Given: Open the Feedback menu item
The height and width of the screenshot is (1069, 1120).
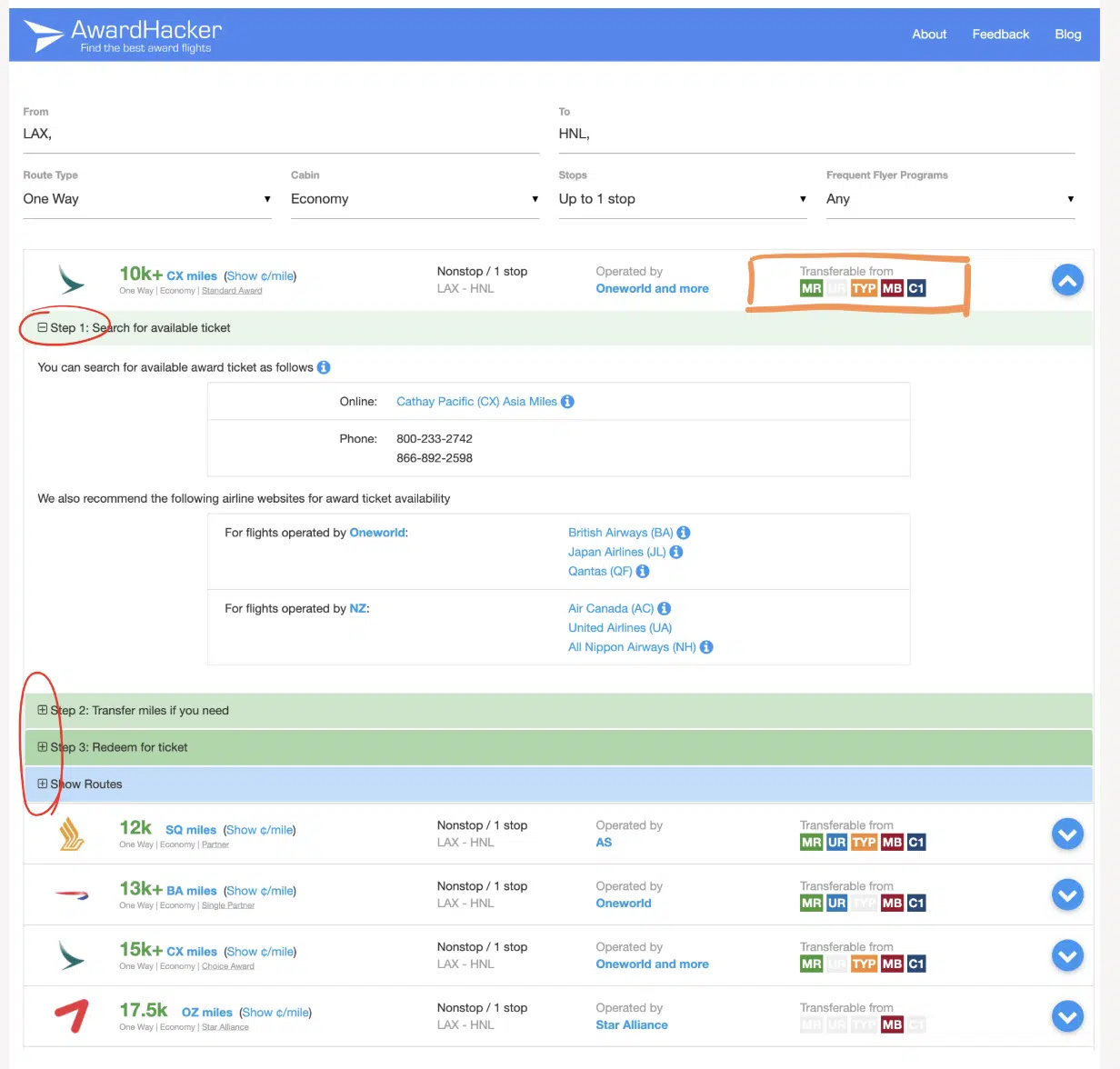Looking at the screenshot, I should [x=1000, y=35].
